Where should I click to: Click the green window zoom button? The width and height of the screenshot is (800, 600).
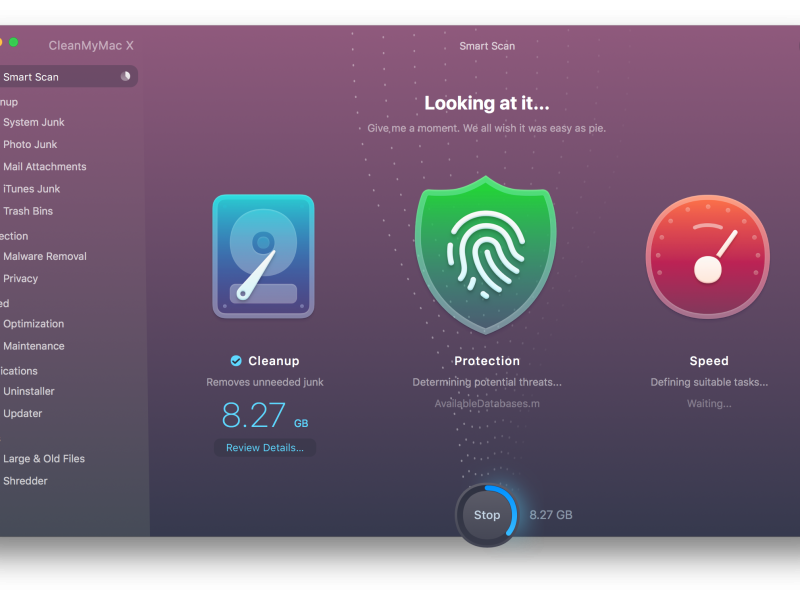pos(14,42)
